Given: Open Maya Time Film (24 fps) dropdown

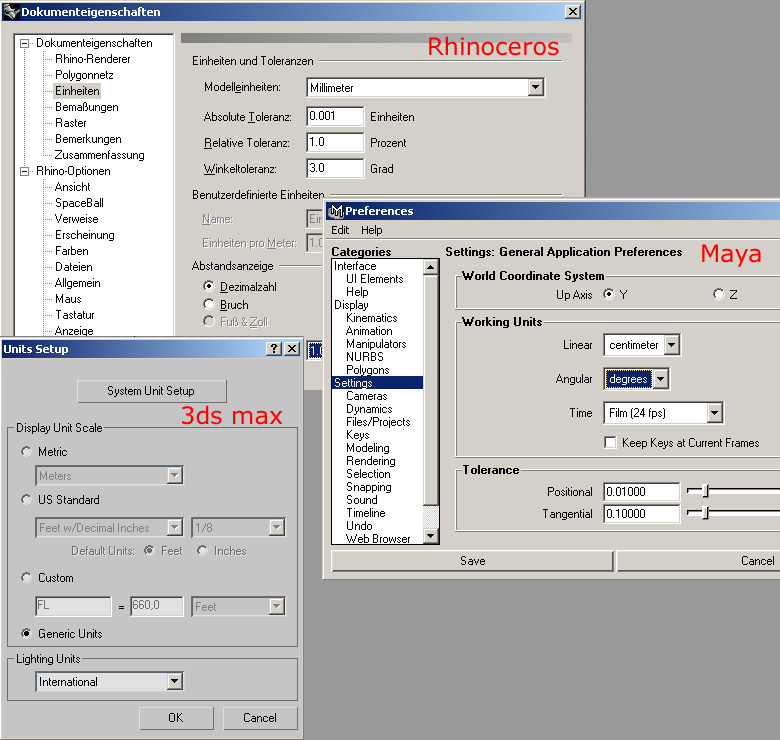Looking at the screenshot, I should point(714,413).
